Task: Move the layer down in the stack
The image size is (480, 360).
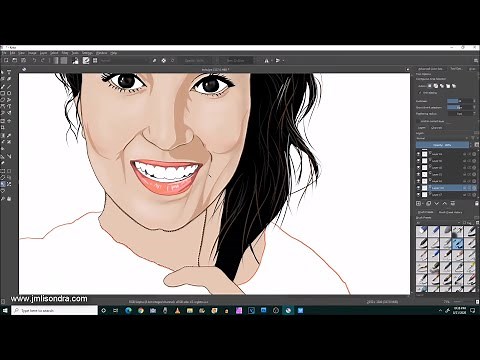Action: (437, 203)
